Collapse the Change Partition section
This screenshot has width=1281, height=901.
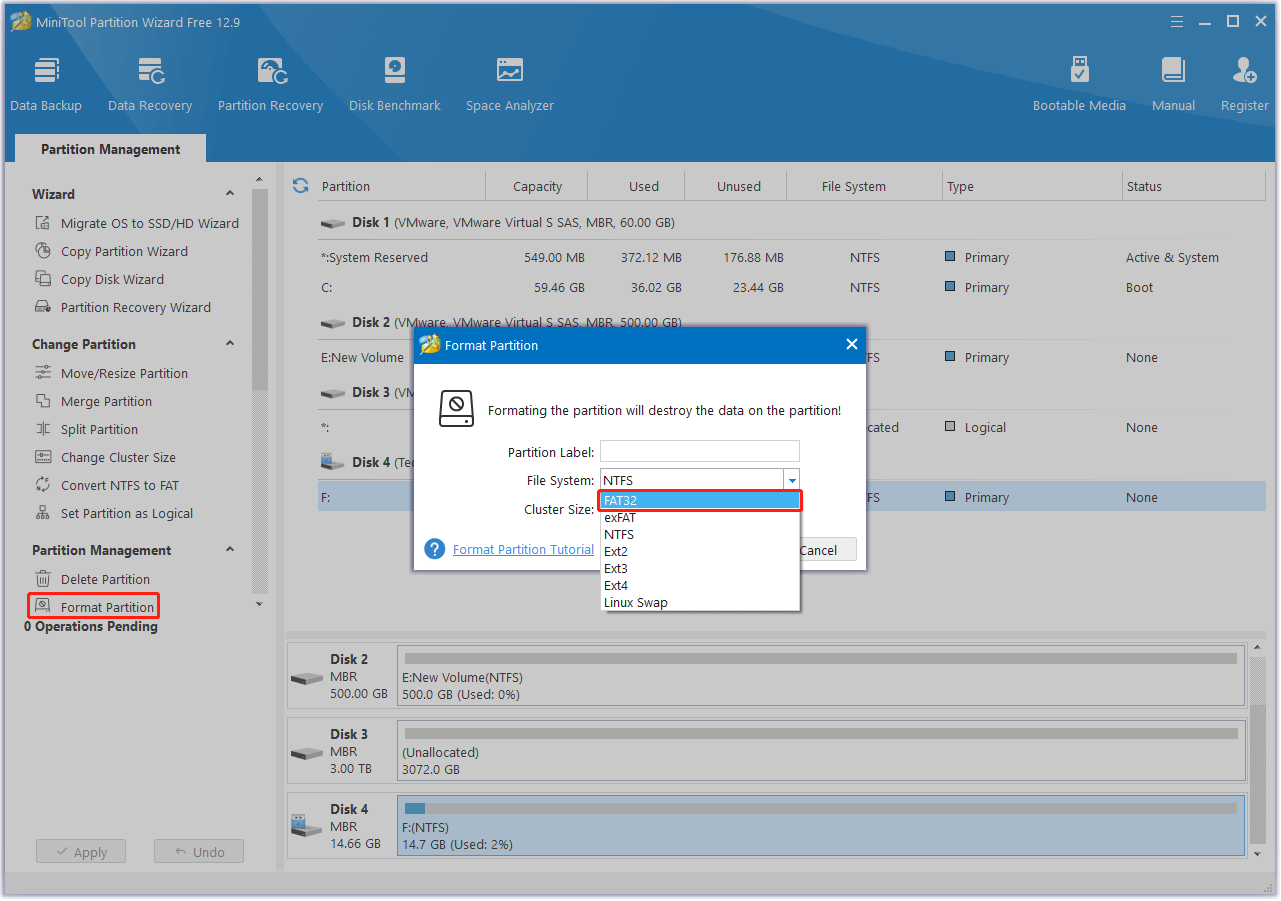pyautogui.click(x=230, y=344)
